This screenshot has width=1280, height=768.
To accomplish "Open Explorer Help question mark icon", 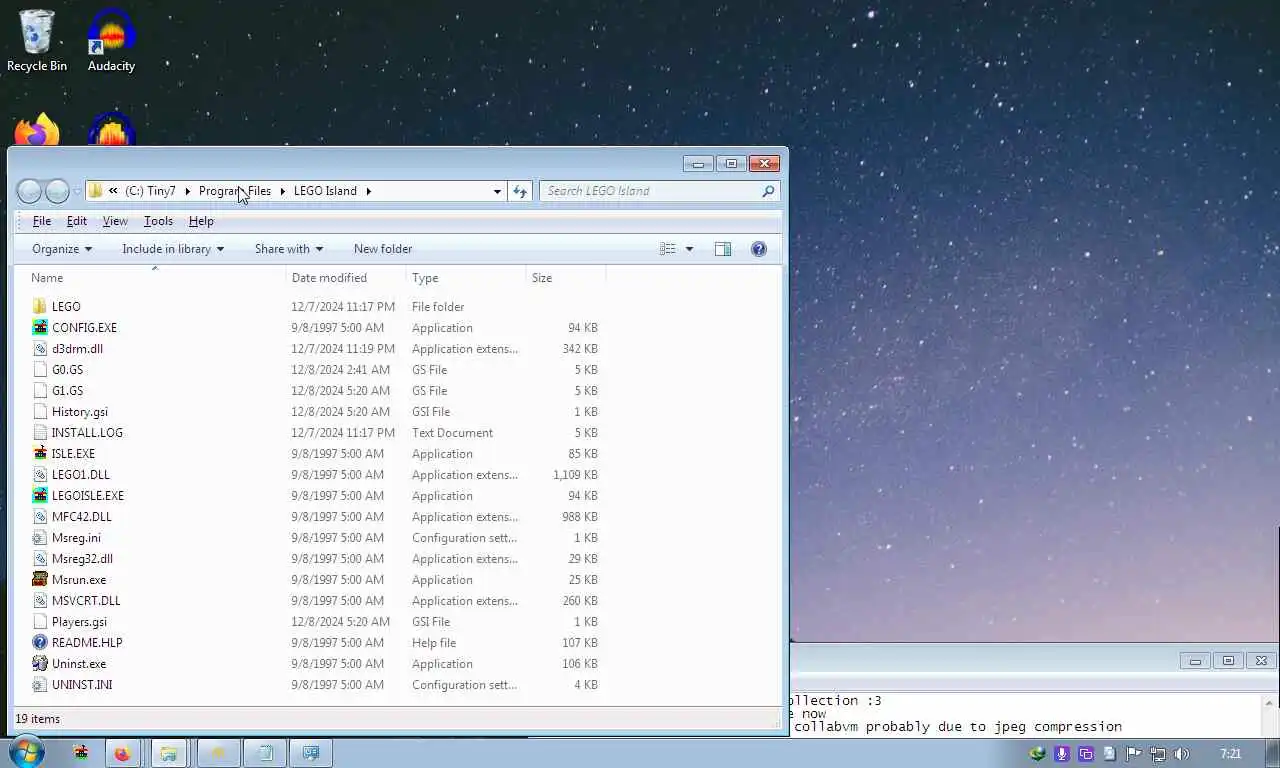I will 759,249.
